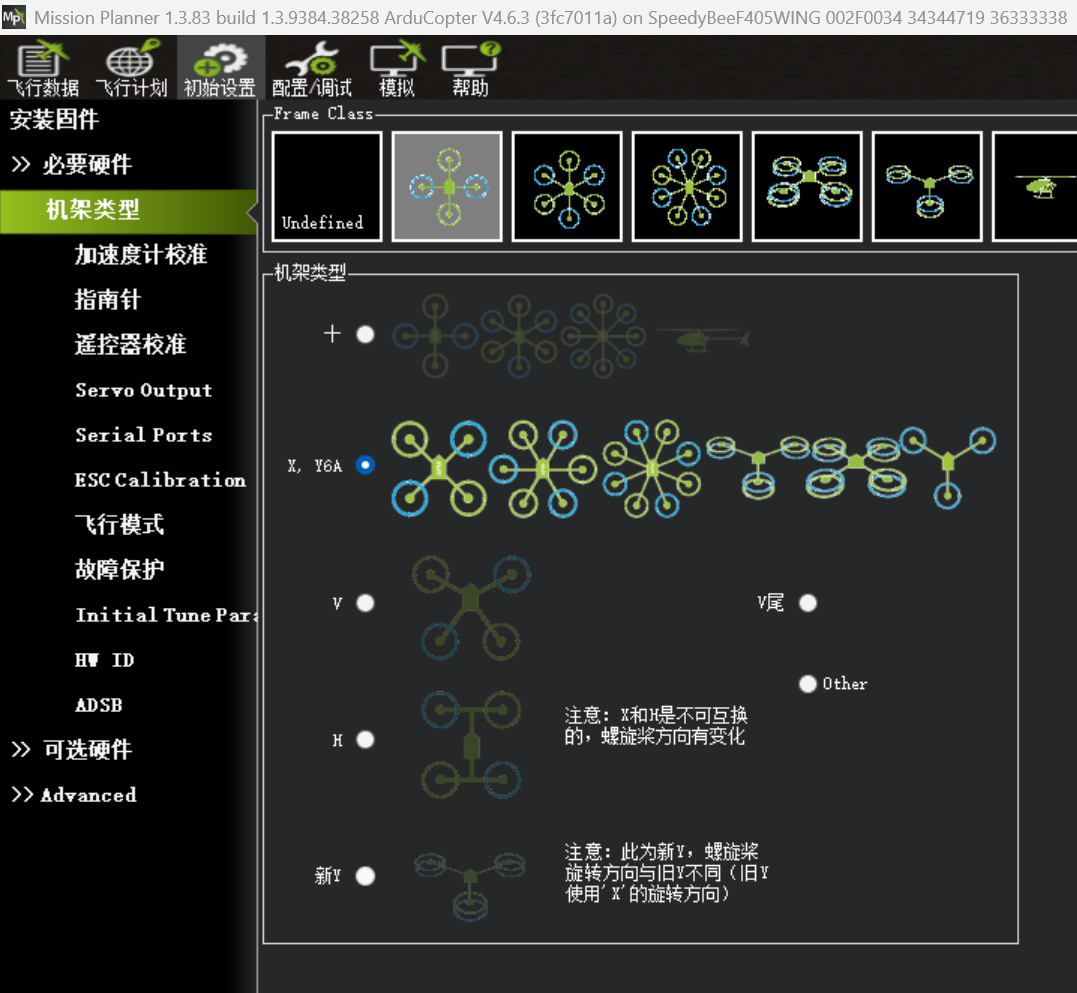Click the tricopter Y diagram in X, Y6A row
The image size is (1077, 993).
948,468
